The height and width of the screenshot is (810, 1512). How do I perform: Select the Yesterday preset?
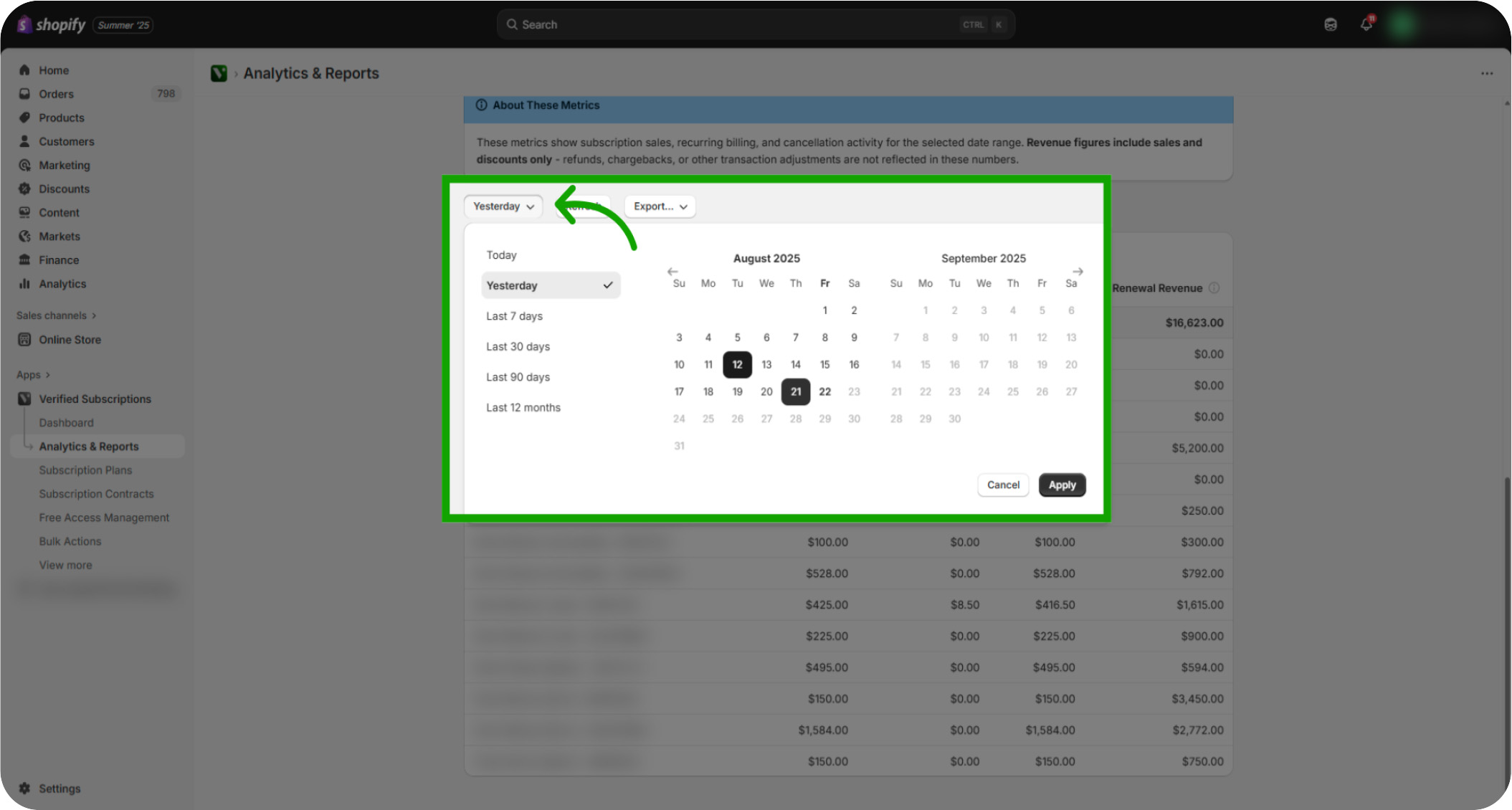[551, 285]
